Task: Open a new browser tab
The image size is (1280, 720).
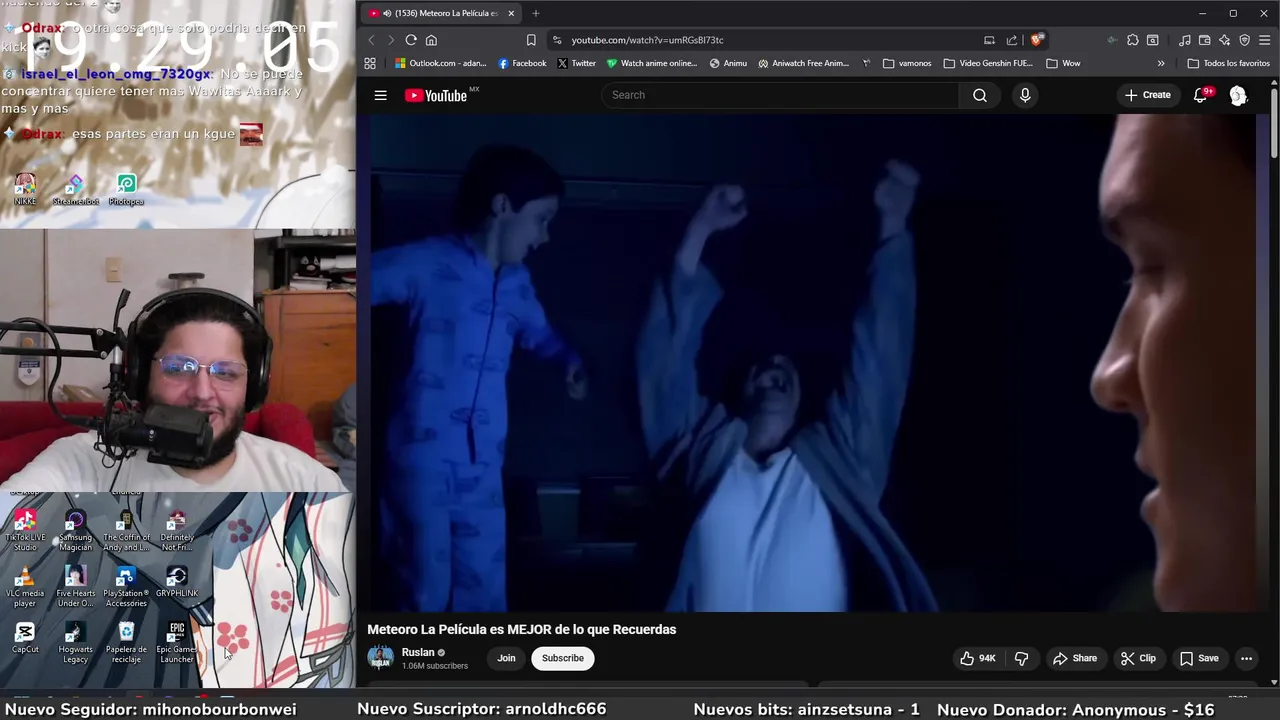Action: 536,13
